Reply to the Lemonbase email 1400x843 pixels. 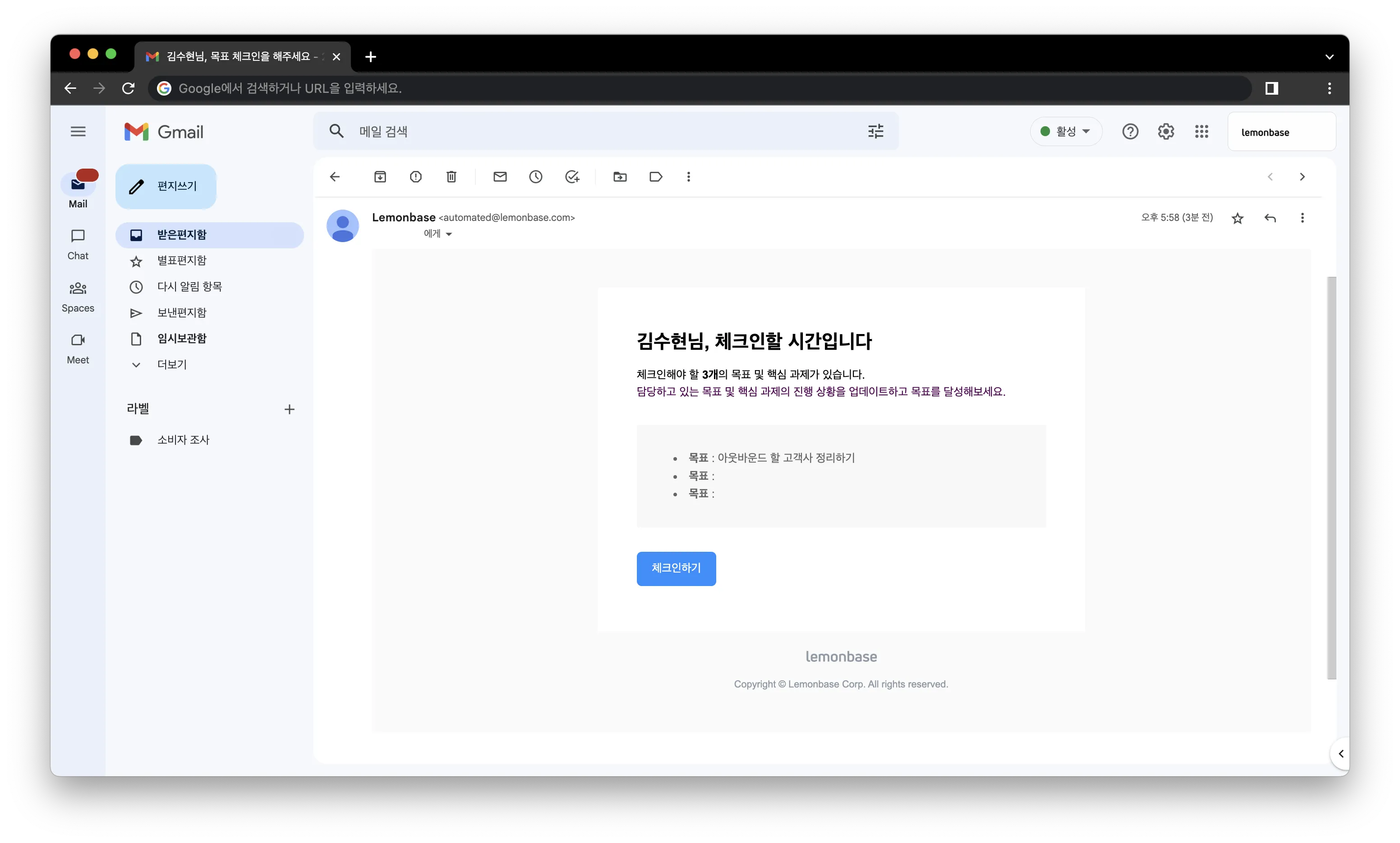coord(1271,218)
